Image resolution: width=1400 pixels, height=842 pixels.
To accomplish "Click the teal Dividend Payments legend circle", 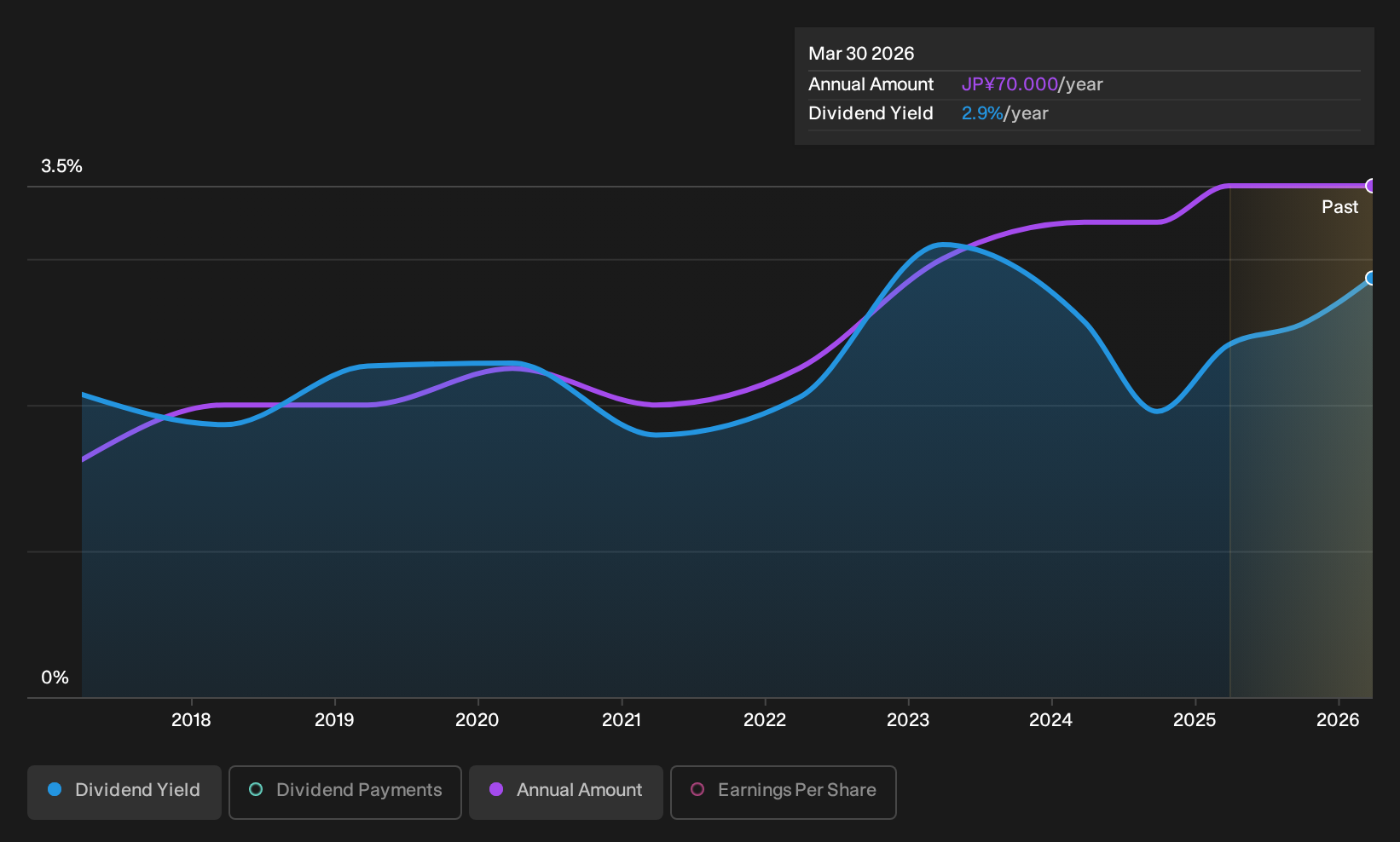I will pos(256,789).
